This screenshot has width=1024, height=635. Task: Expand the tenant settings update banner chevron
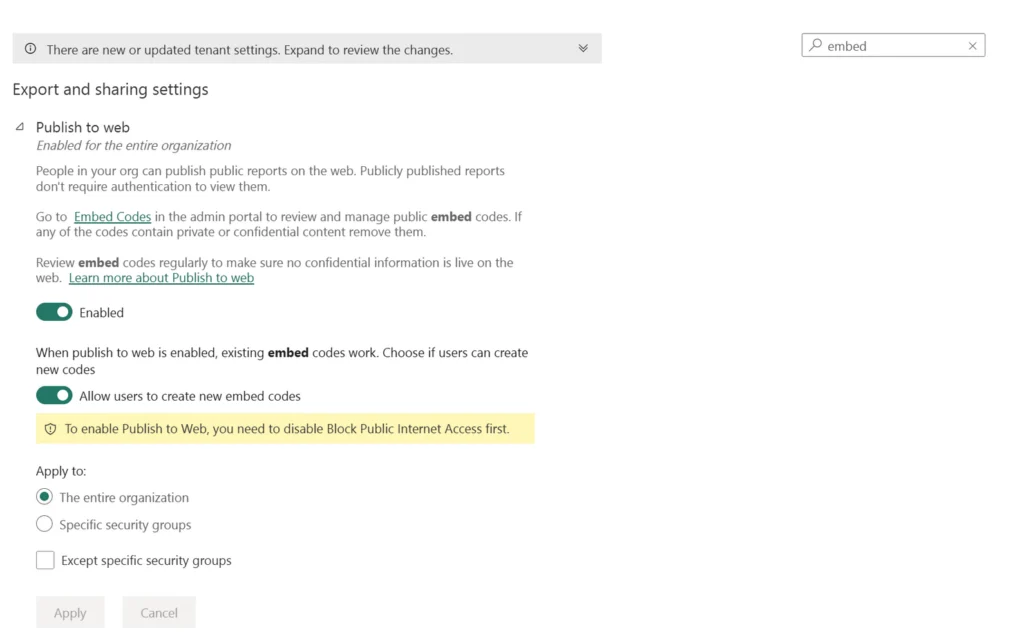[x=583, y=49]
